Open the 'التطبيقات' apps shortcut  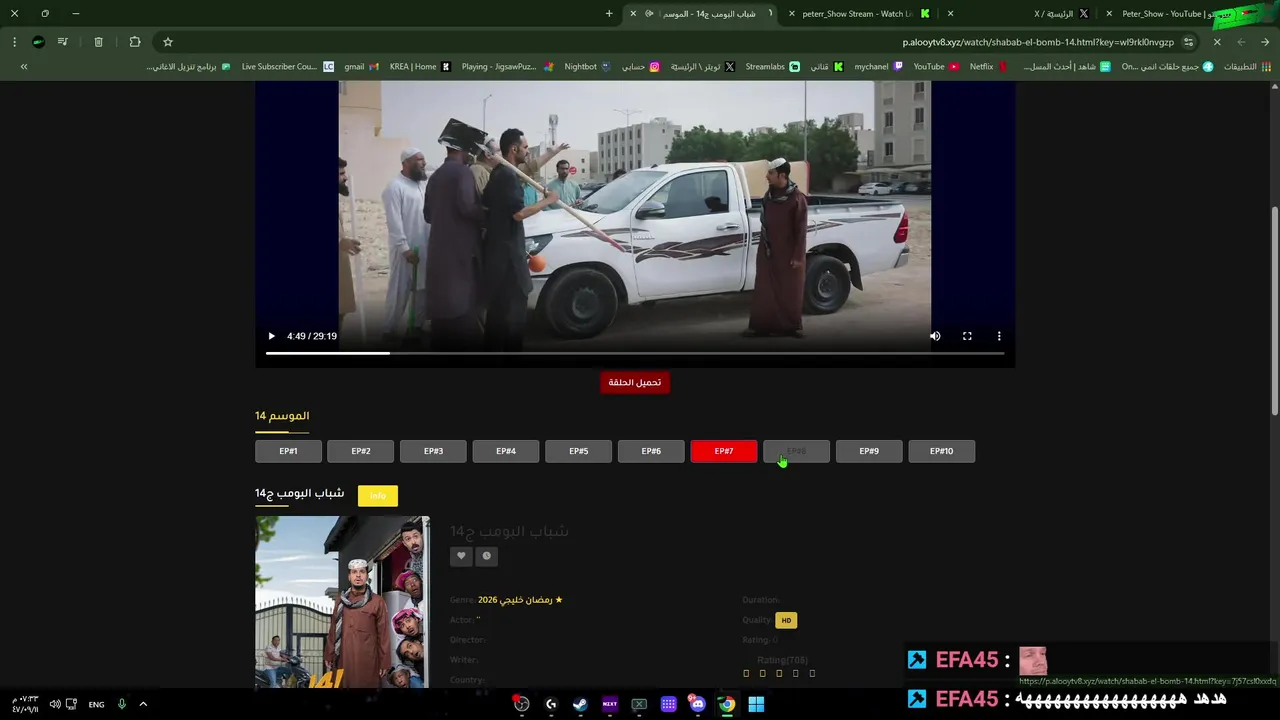(x=1246, y=66)
